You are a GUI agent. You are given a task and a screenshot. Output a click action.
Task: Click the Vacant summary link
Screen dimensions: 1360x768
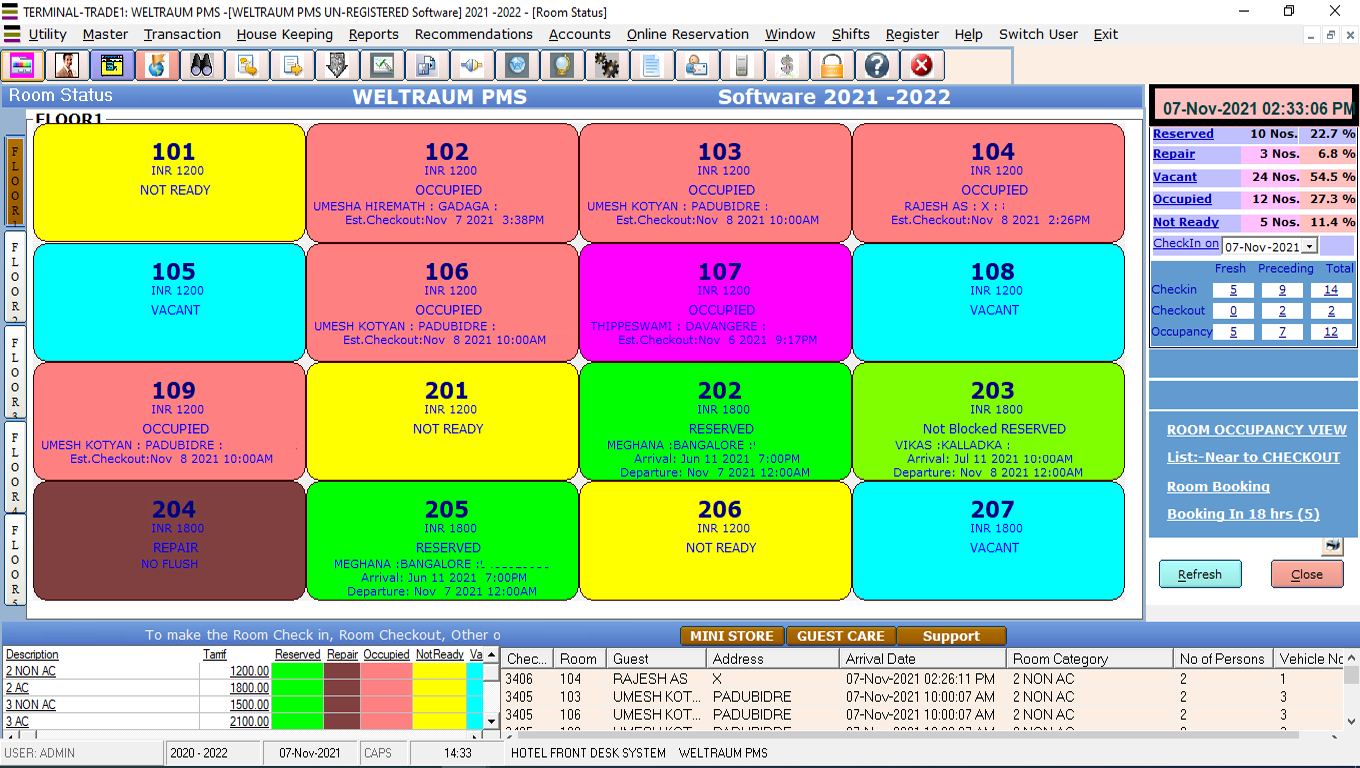1175,177
